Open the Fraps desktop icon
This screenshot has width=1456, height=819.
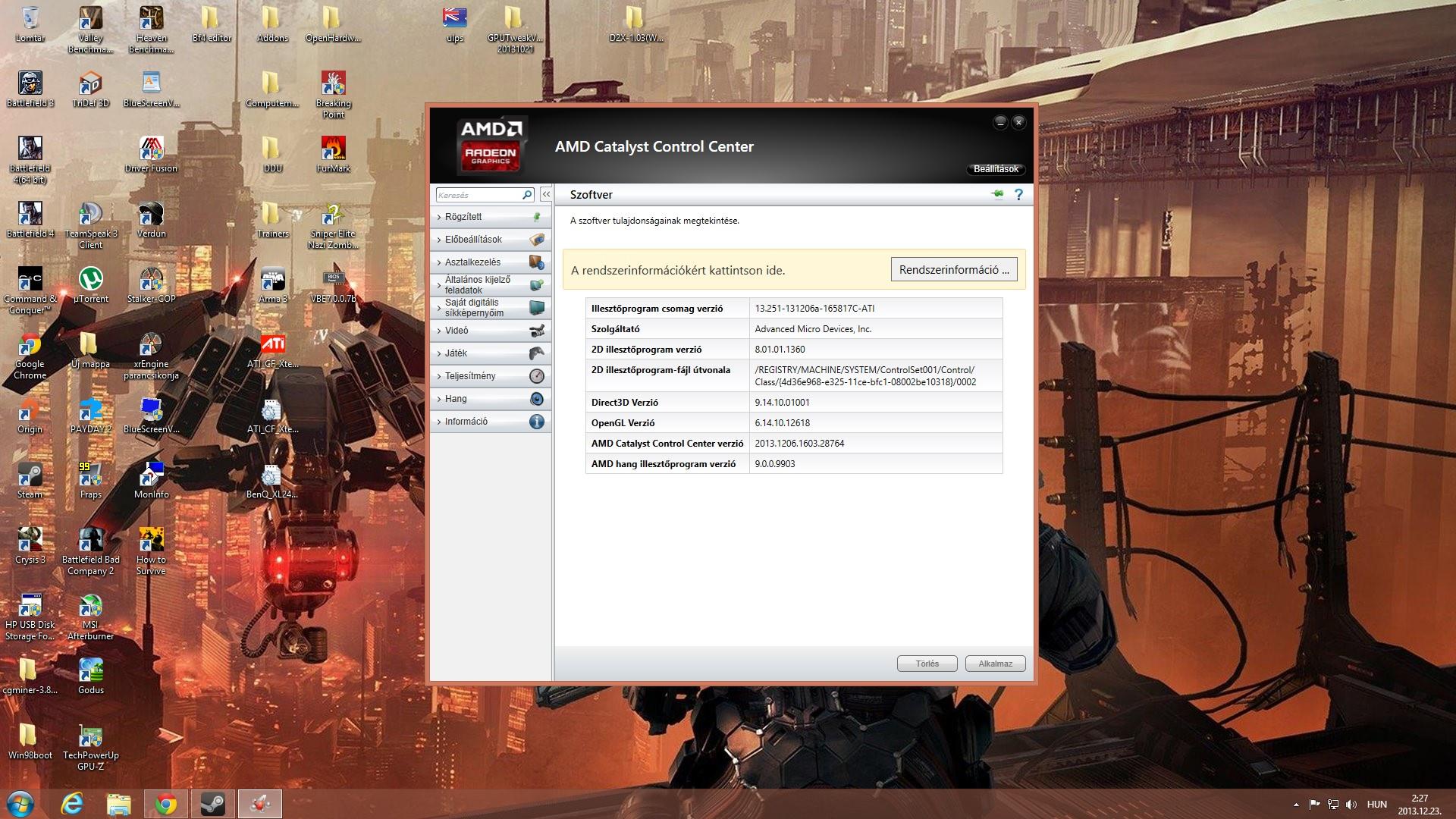pyautogui.click(x=91, y=479)
